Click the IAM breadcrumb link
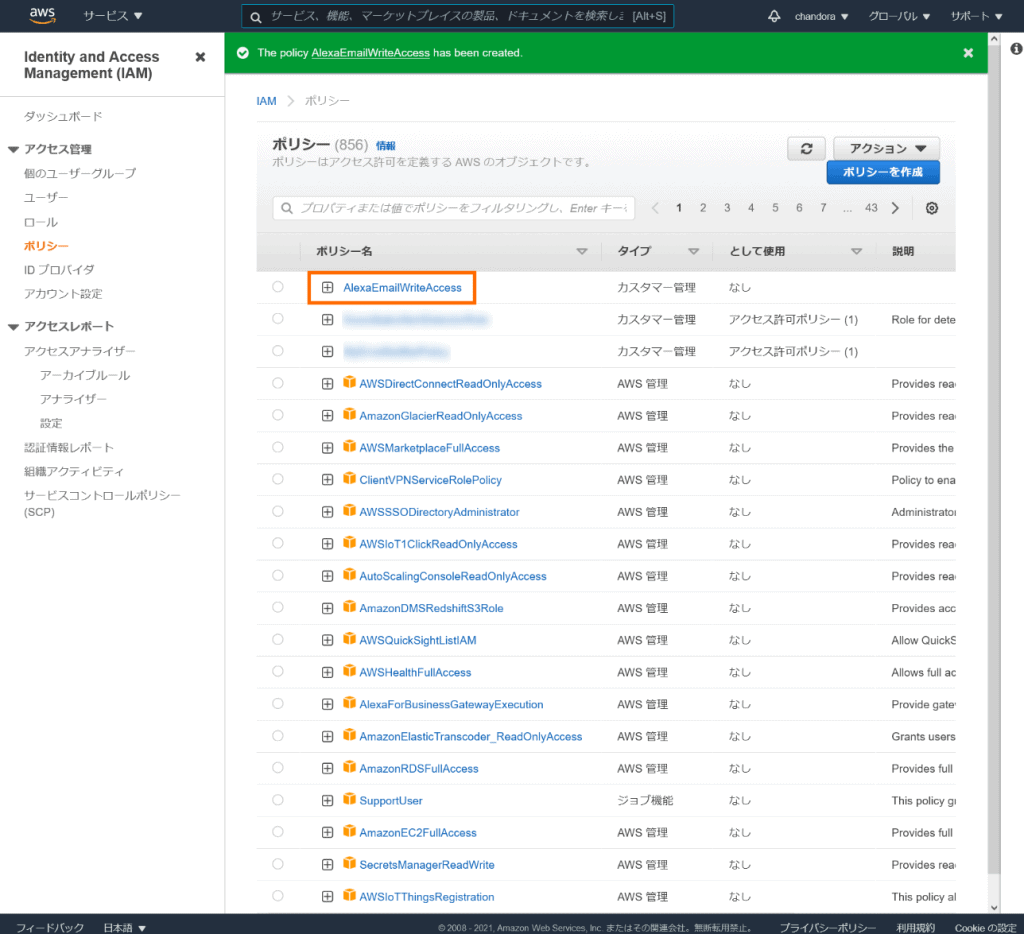 [x=266, y=101]
